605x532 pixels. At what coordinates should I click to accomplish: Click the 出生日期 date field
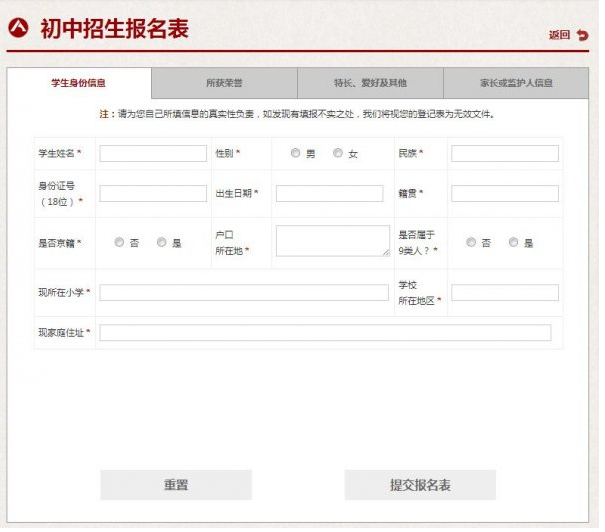tap(329, 193)
